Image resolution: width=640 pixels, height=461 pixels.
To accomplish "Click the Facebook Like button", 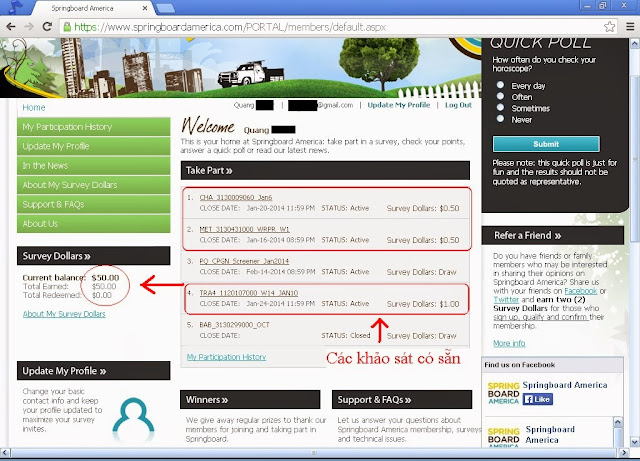I will point(538,399).
